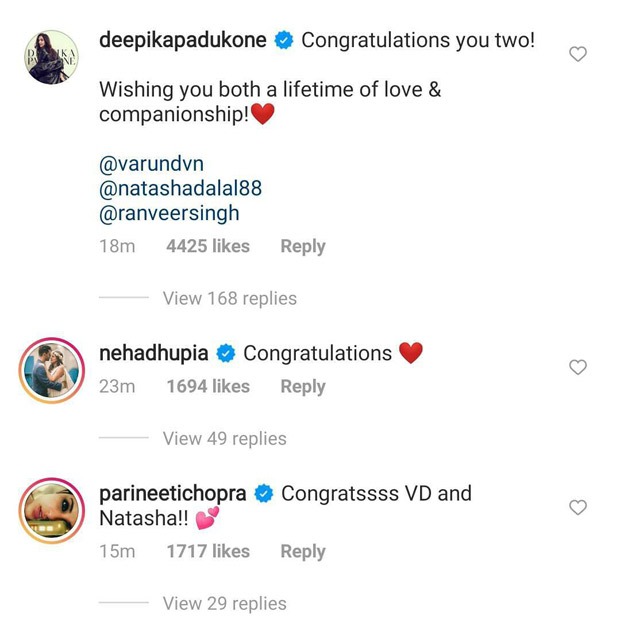This screenshot has width=620, height=631.
Task: Open the deepikapadukone username
Action: point(184,41)
